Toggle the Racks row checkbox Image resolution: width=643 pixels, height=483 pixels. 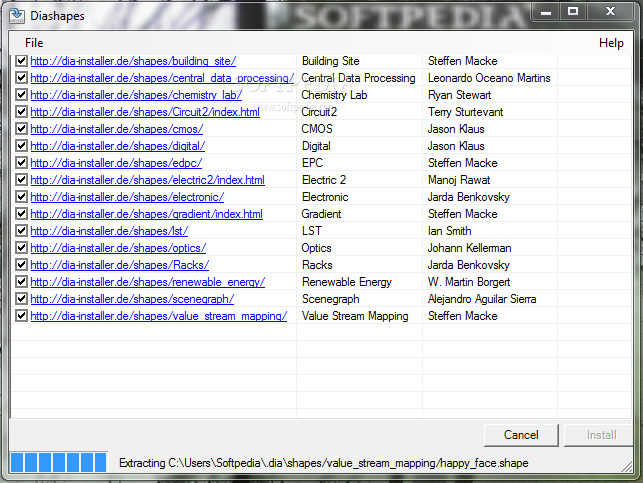tap(21, 265)
